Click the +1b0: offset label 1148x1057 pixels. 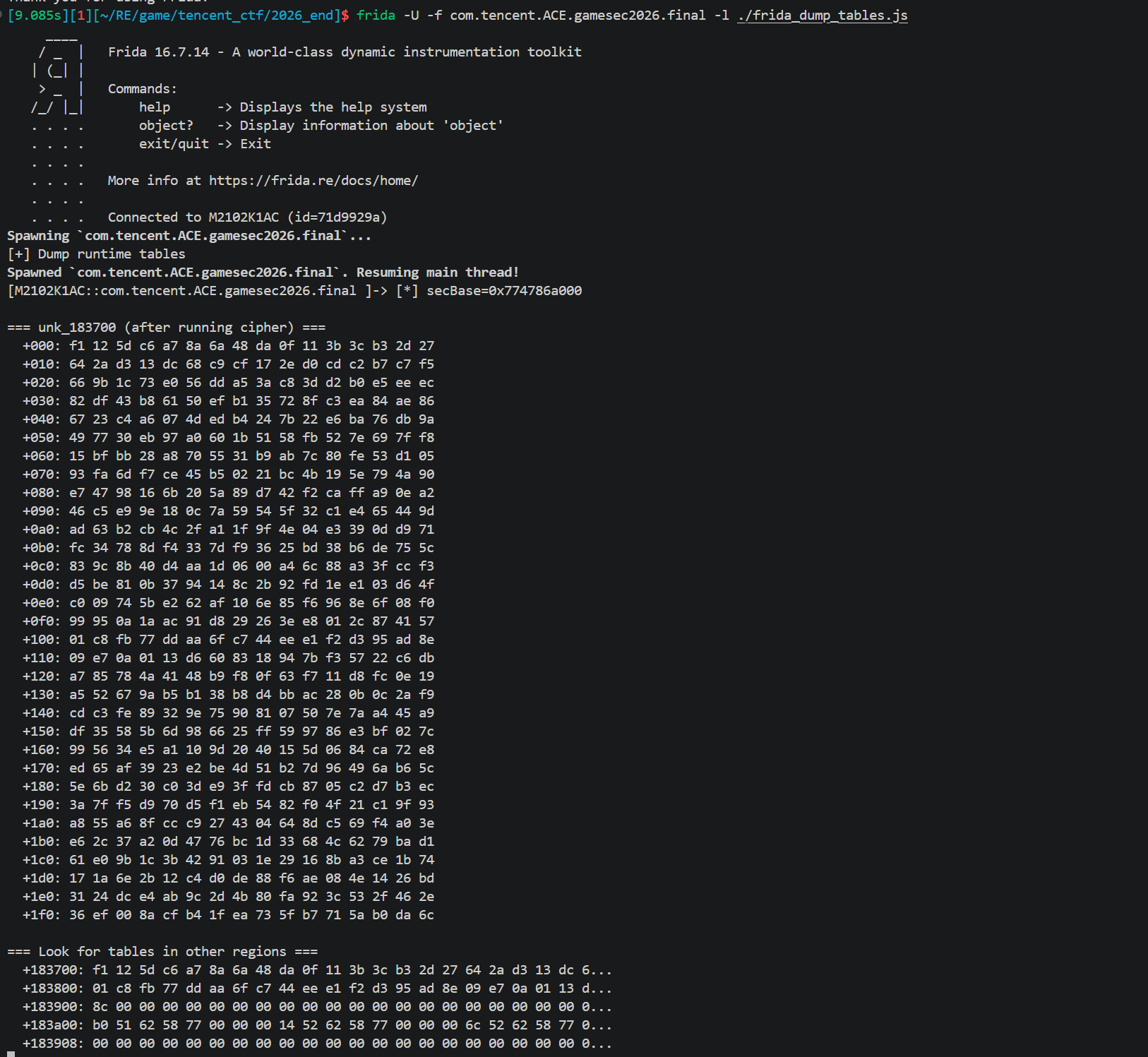click(42, 842)
